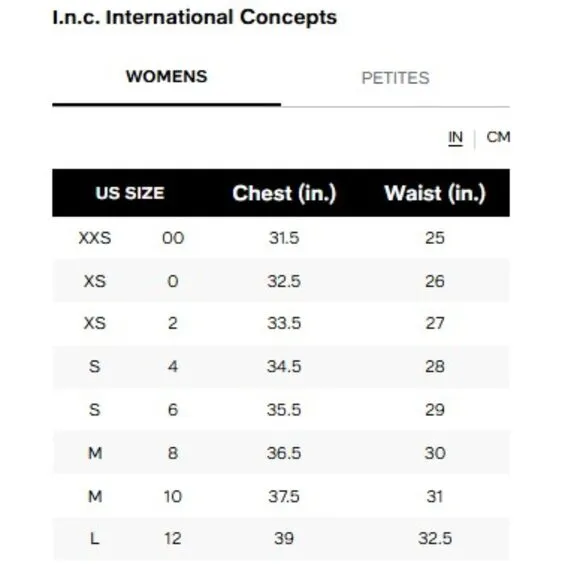Screen dimensions: 580x580
Task: Open the PETITES size tab
Action: (395, 78)
